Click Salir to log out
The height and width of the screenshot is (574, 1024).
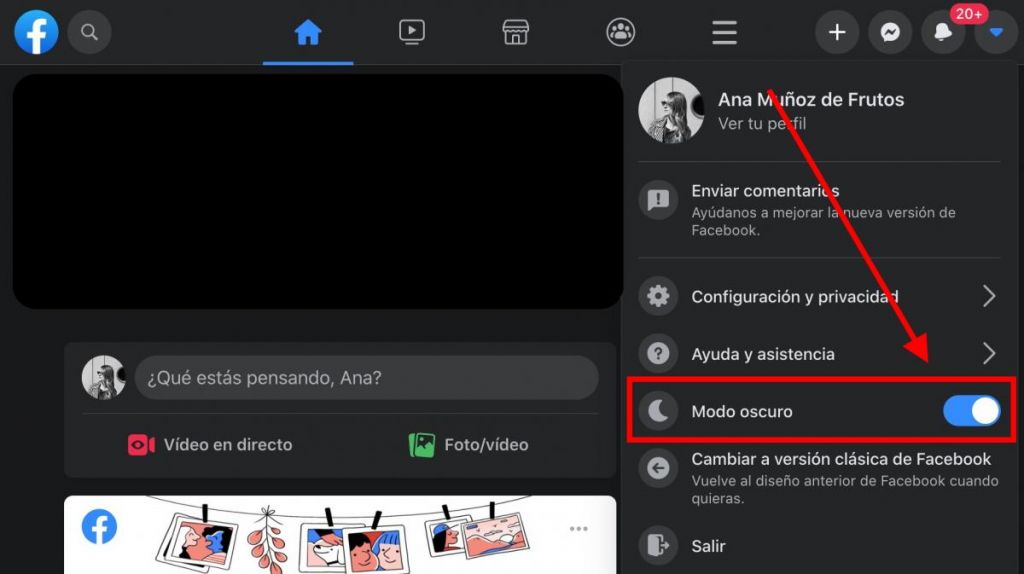click(x=708, y=546)
